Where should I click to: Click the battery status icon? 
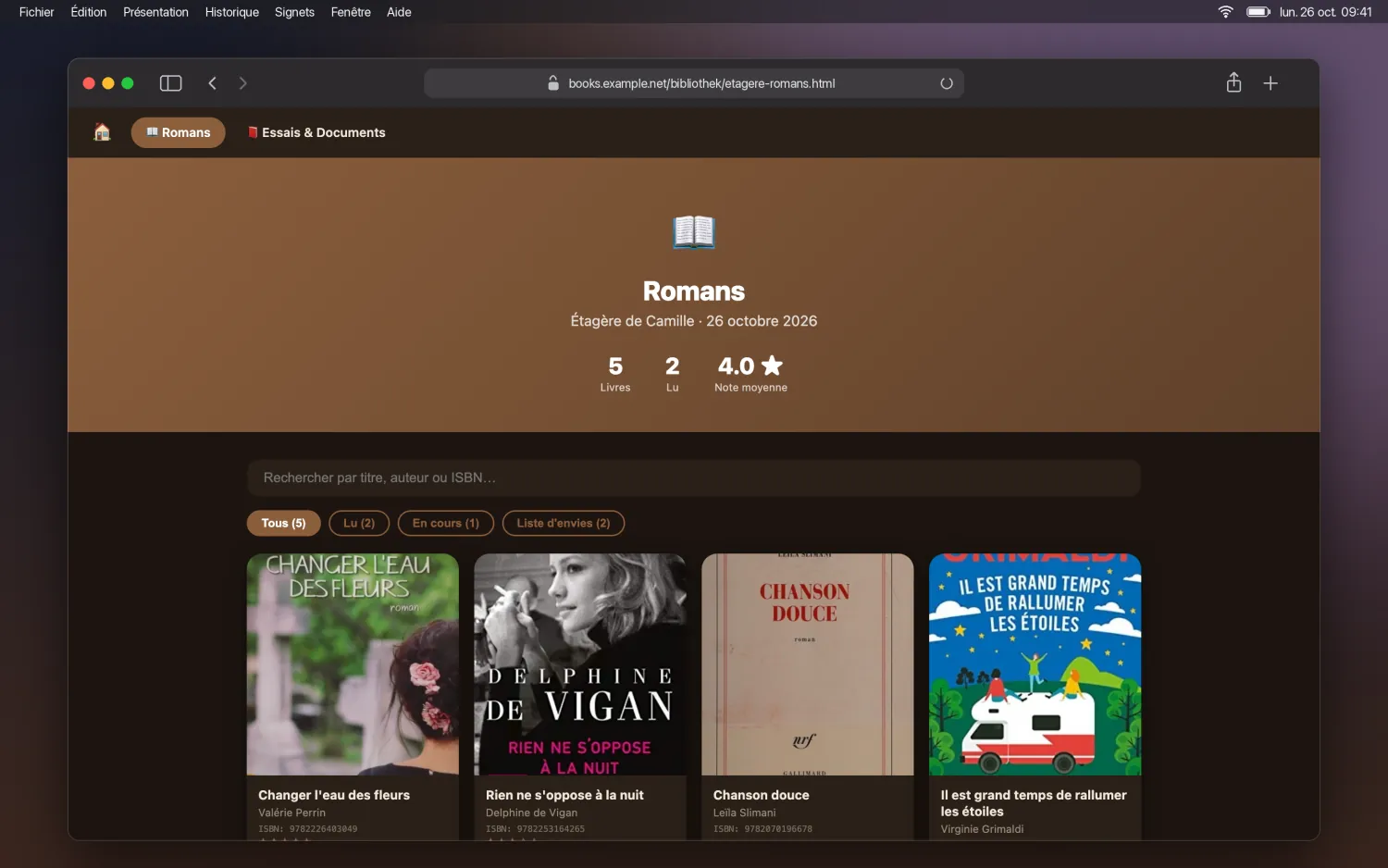1258,12
